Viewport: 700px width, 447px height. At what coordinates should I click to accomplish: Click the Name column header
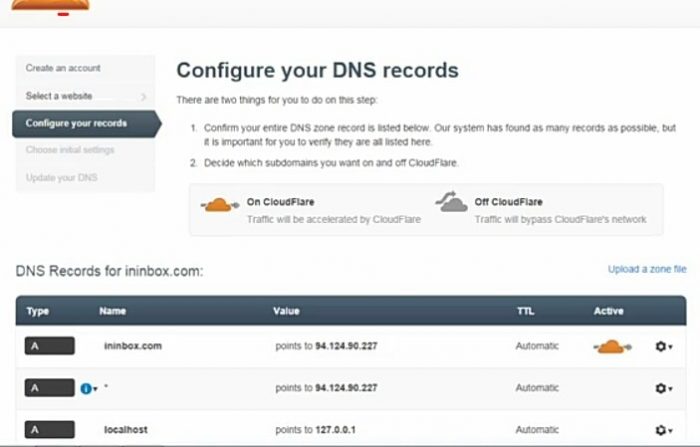[x=112, y=311]
